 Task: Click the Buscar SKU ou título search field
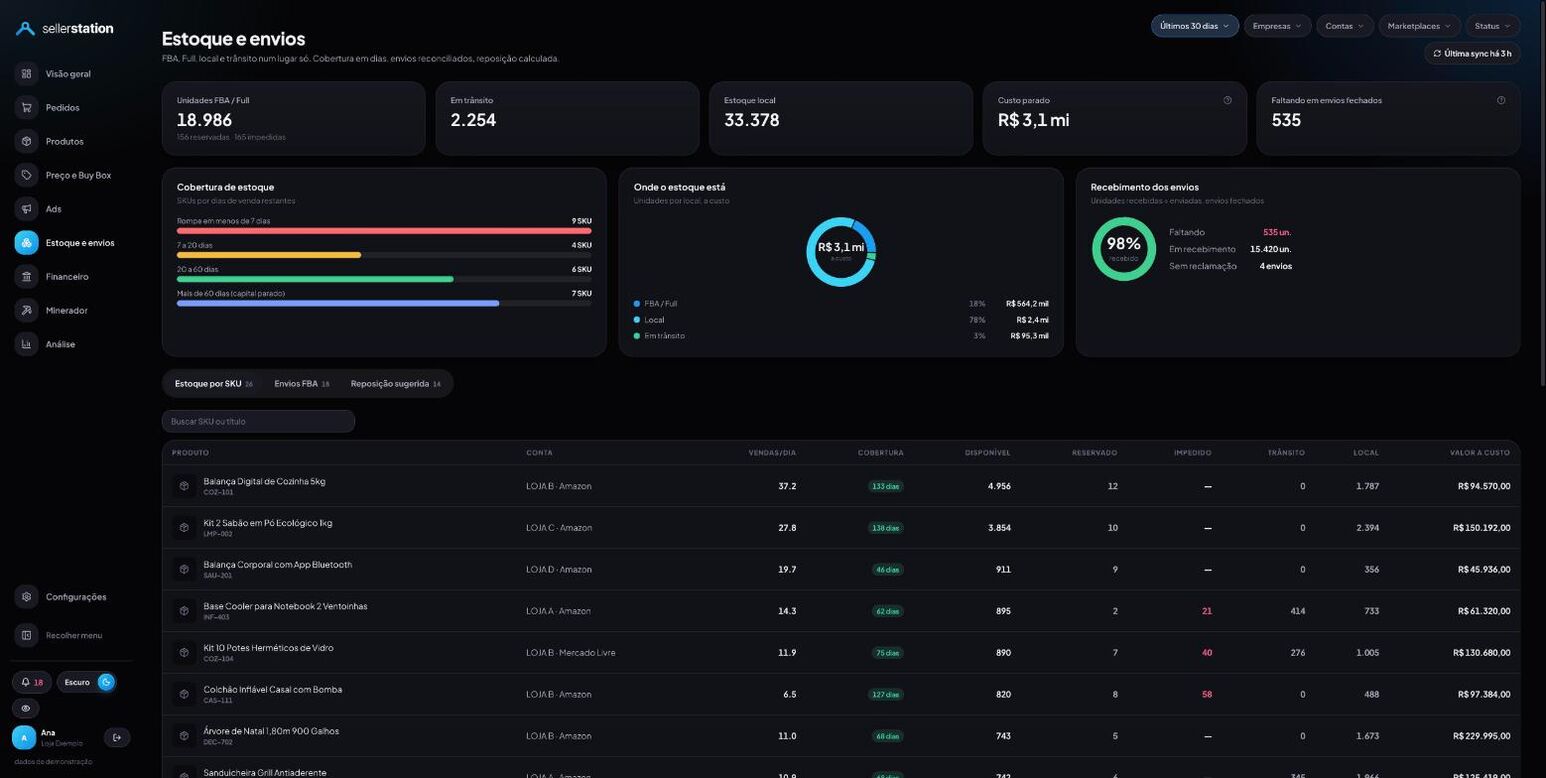click(258, 422)
